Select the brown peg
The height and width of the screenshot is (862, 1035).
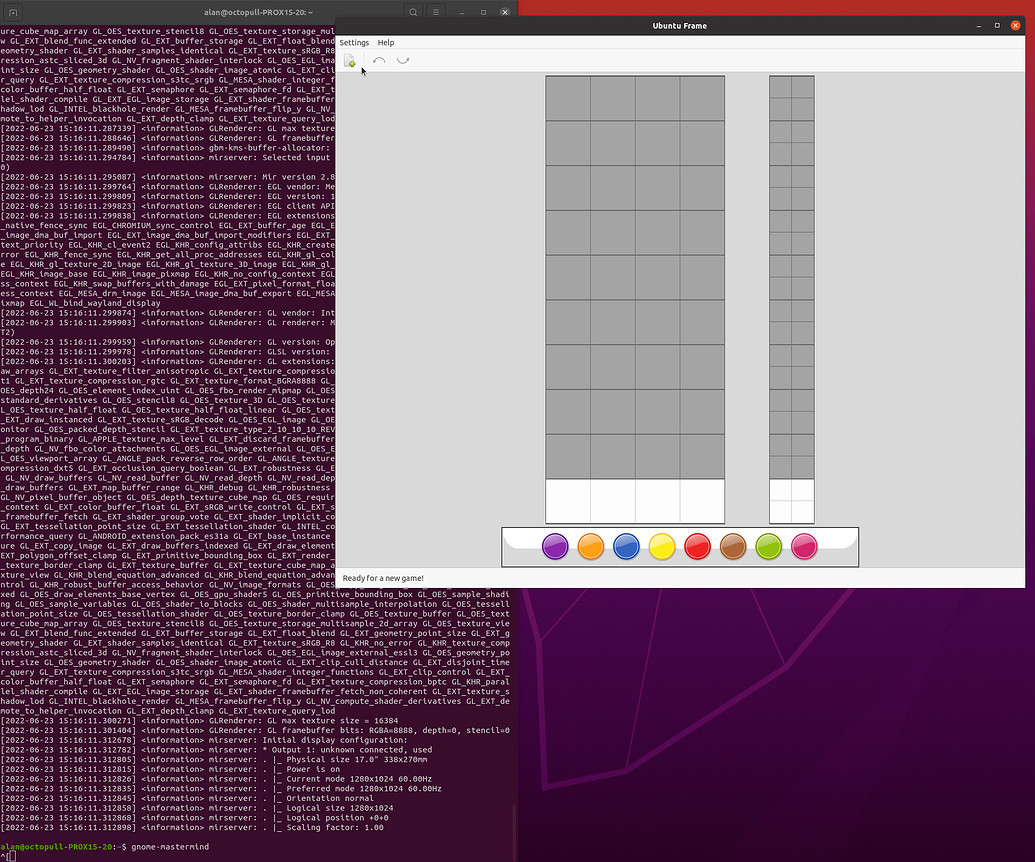click(733, 547)
